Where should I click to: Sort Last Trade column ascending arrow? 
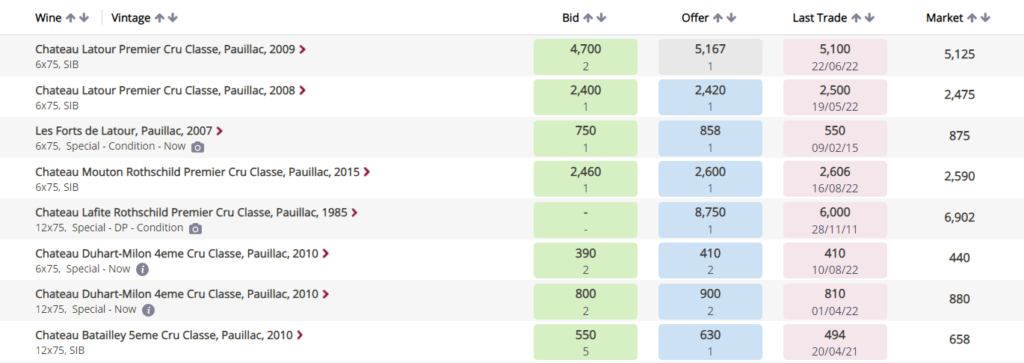coord(856,18)
